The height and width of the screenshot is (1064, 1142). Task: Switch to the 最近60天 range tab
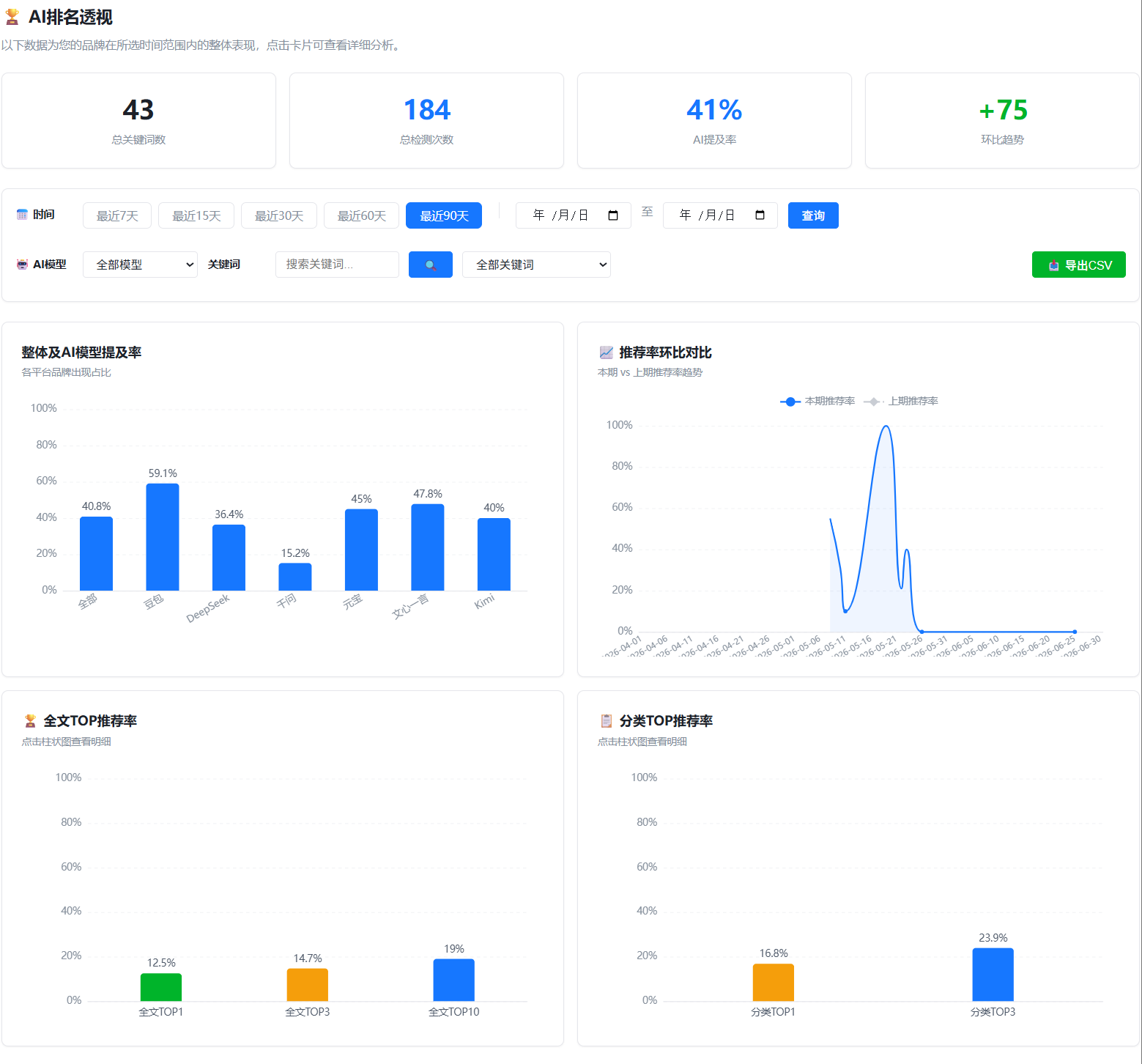(x=361, y=215)
